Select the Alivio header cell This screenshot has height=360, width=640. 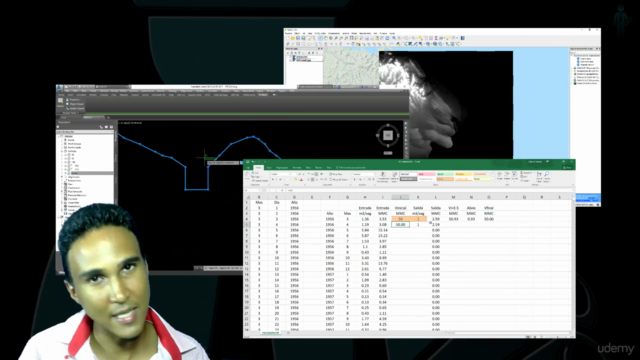coord(471,208)
